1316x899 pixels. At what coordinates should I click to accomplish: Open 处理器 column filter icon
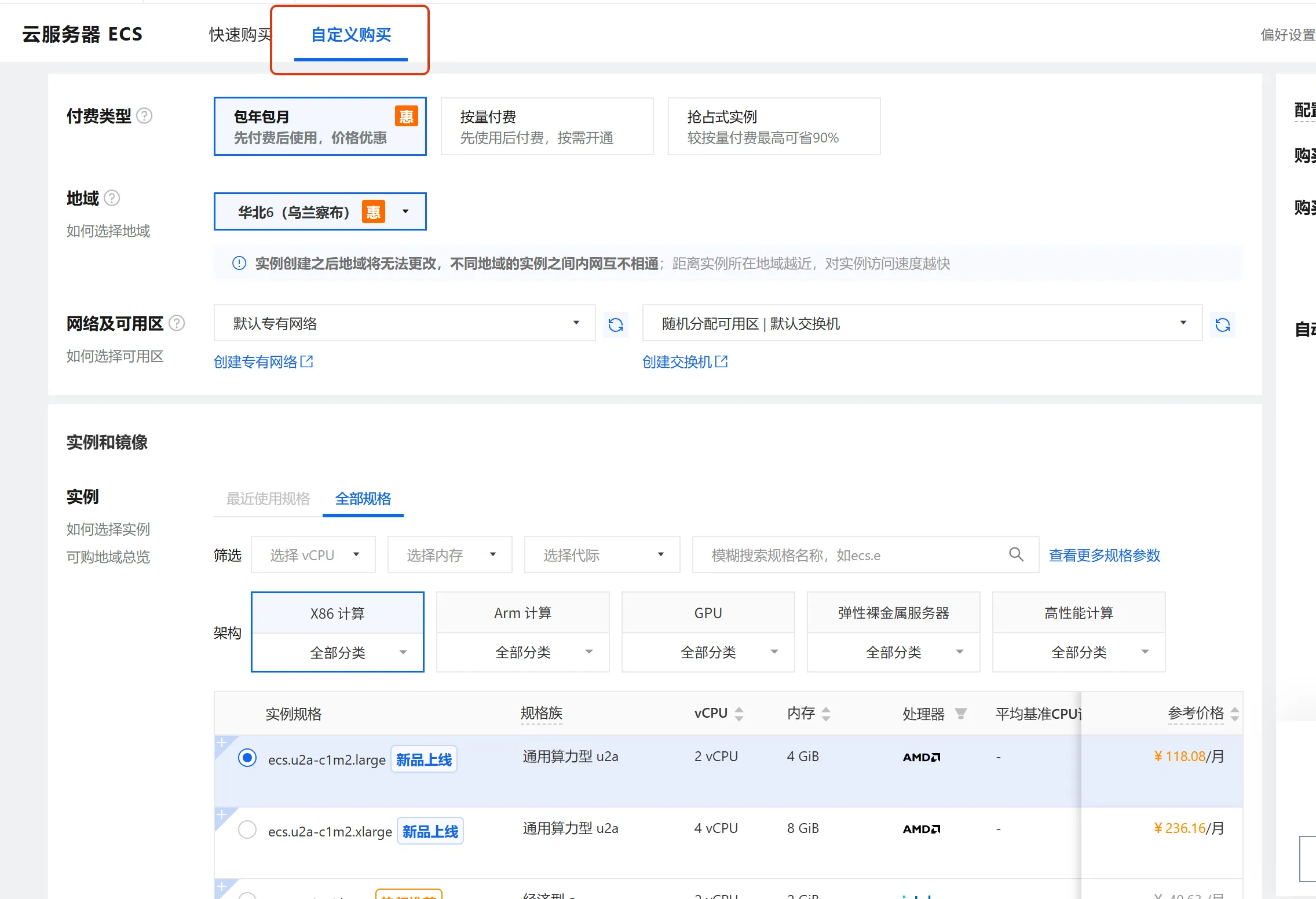(961, 714)
